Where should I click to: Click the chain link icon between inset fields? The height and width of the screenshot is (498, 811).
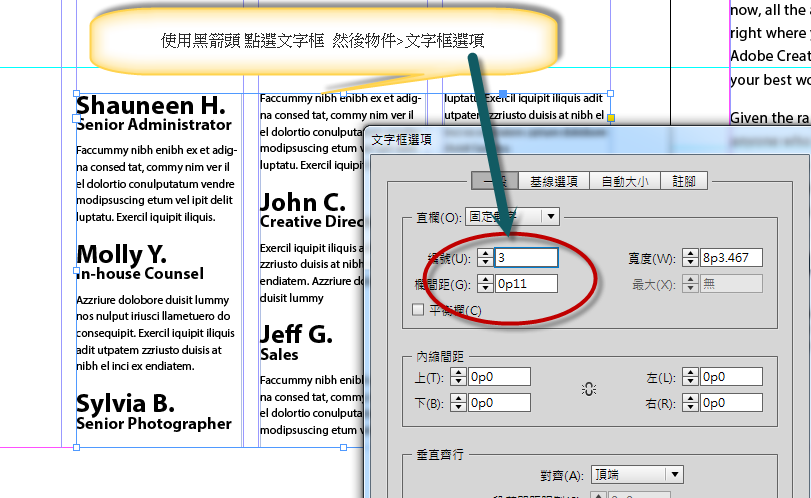click(589, 389)
